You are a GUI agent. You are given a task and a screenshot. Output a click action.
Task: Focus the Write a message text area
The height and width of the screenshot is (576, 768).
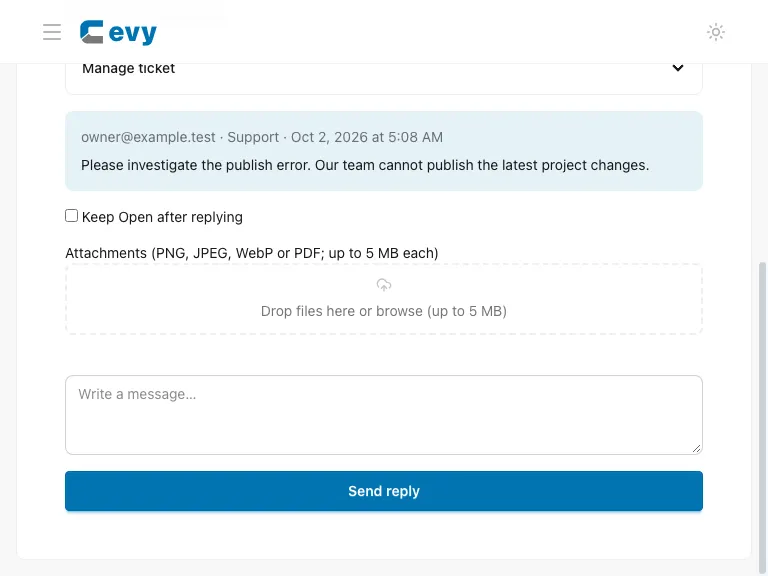[x=384, y=415]
